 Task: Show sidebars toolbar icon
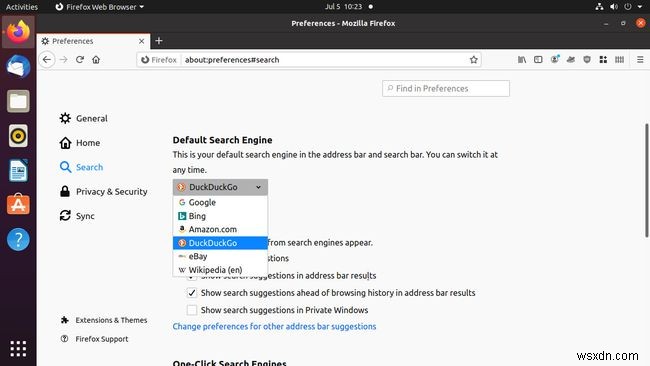[538, 60]
